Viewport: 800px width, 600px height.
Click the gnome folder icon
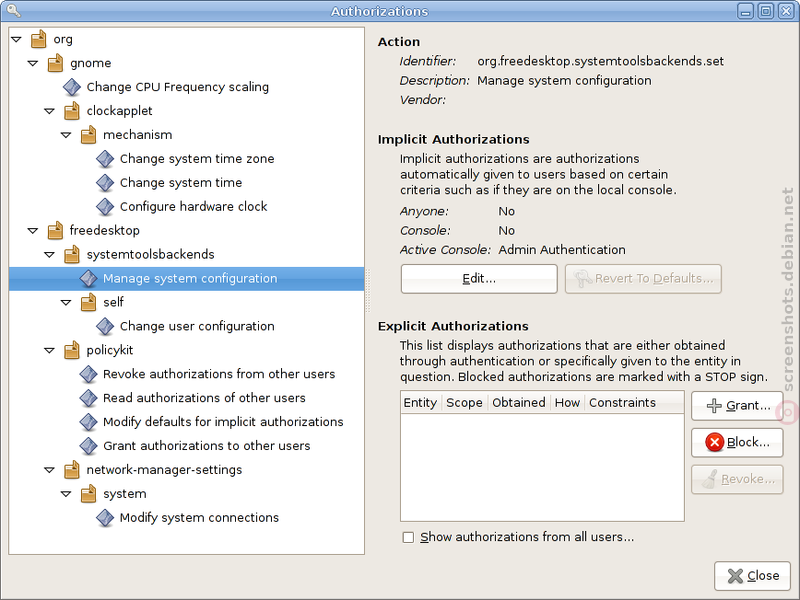click(55, 63)
